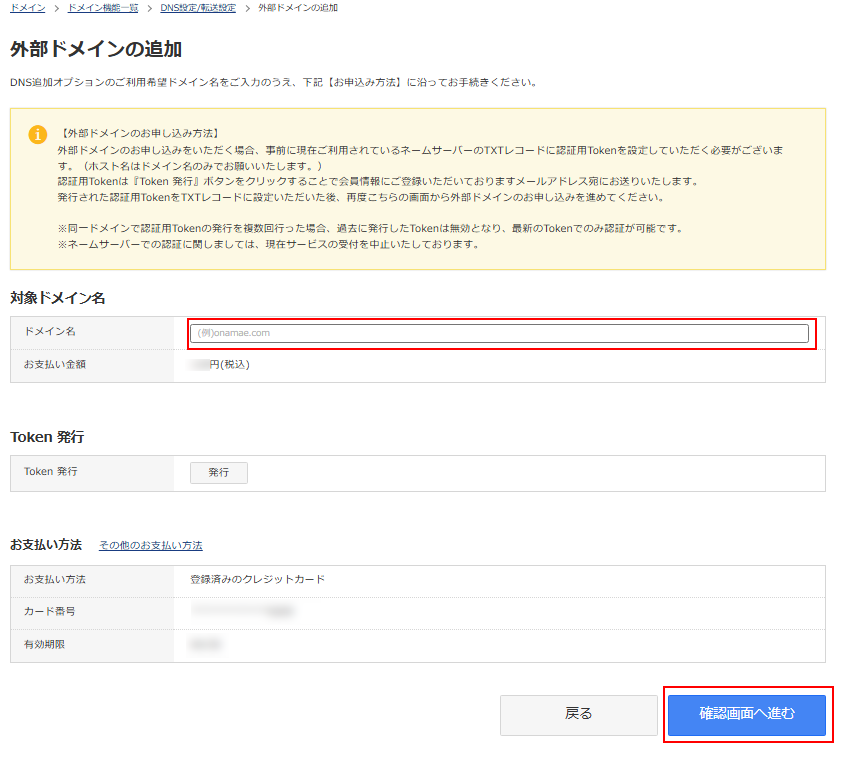The image size is (848, 764).
Task: Proceed with the 確認画面へ進む button
Action: 747,714
